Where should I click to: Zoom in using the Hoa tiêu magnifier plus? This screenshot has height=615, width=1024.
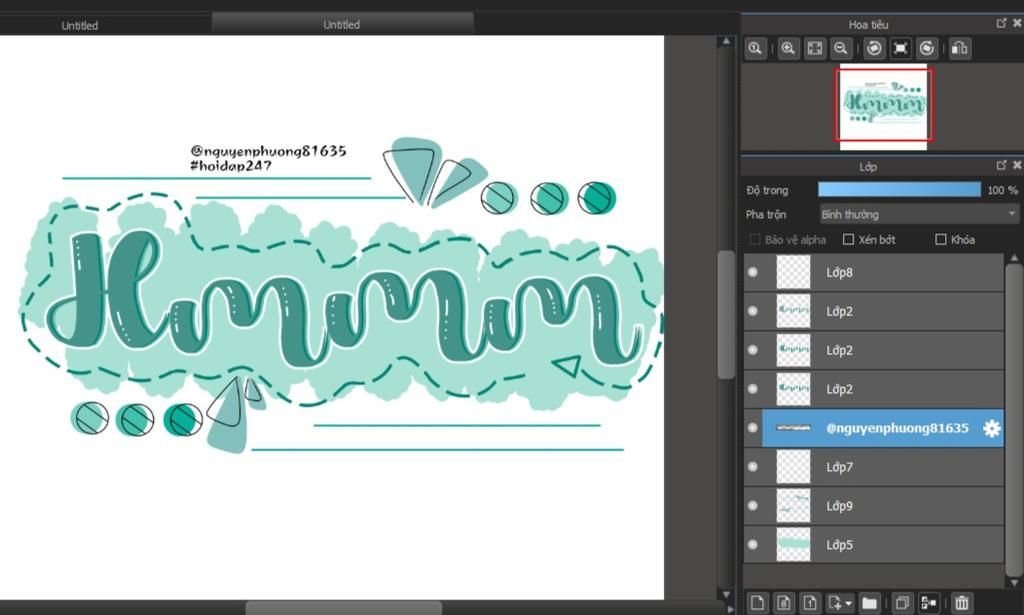(x=788, y=48)
